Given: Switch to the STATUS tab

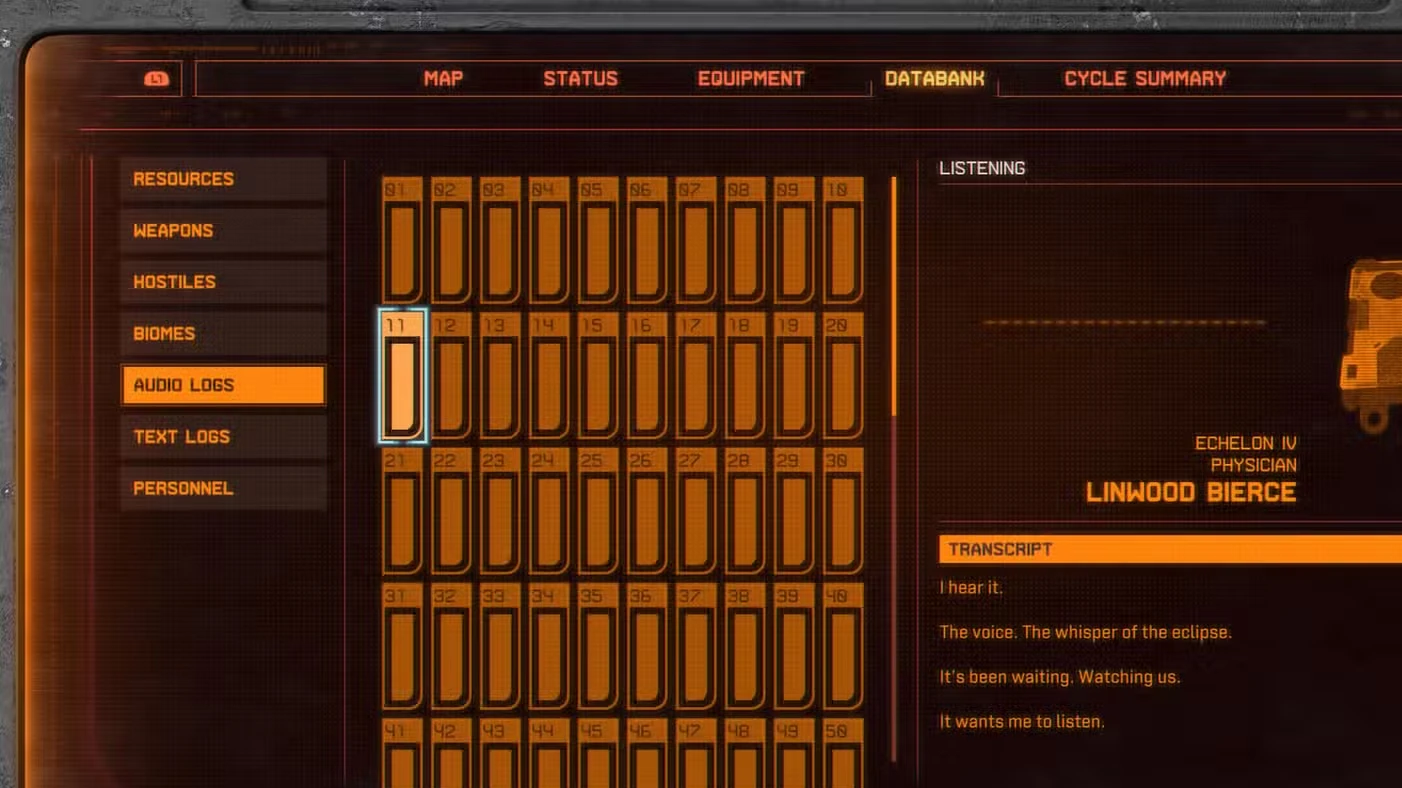Looking at the screenshot, I should (581, 79).
